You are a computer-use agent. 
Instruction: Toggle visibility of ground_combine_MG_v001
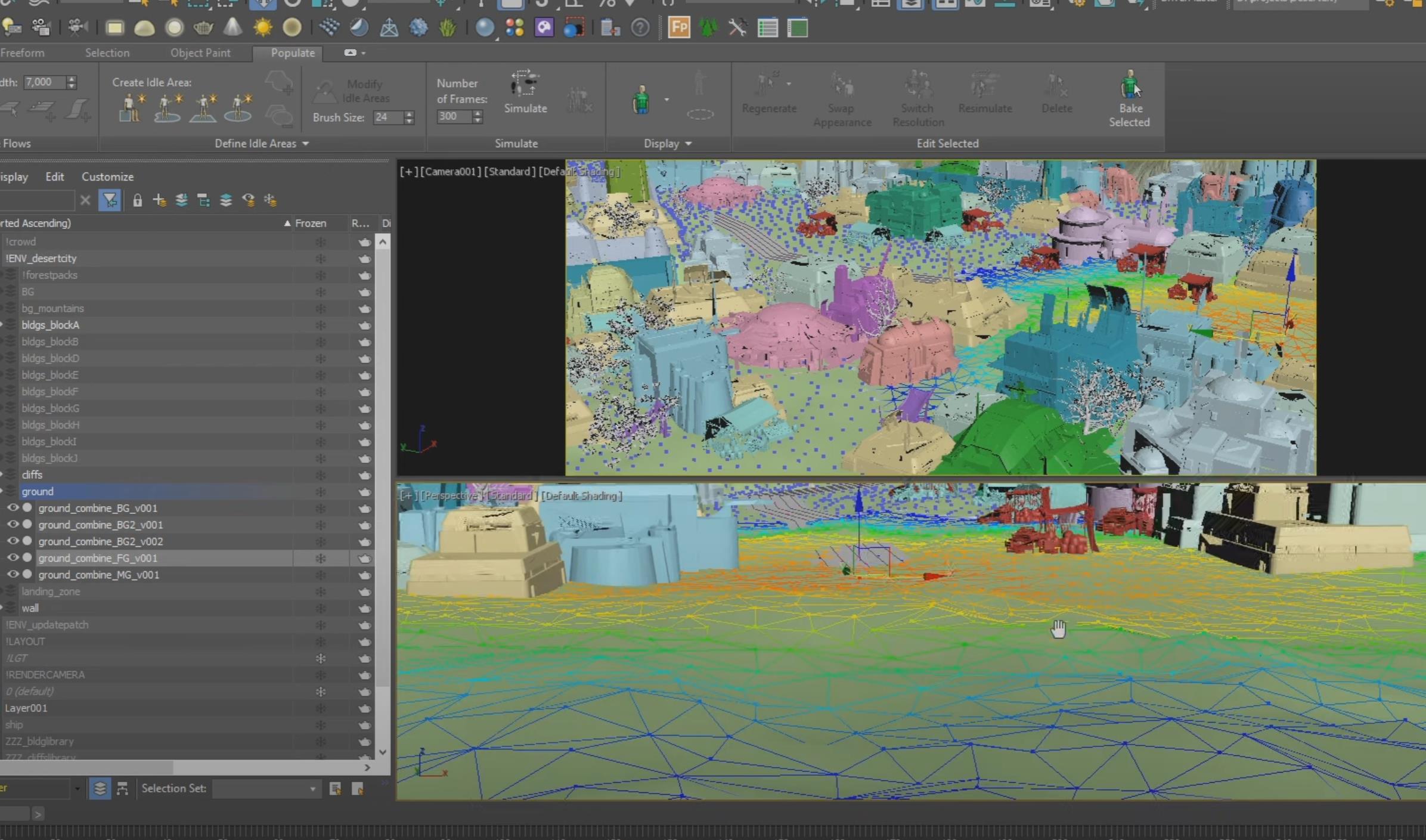13,574
